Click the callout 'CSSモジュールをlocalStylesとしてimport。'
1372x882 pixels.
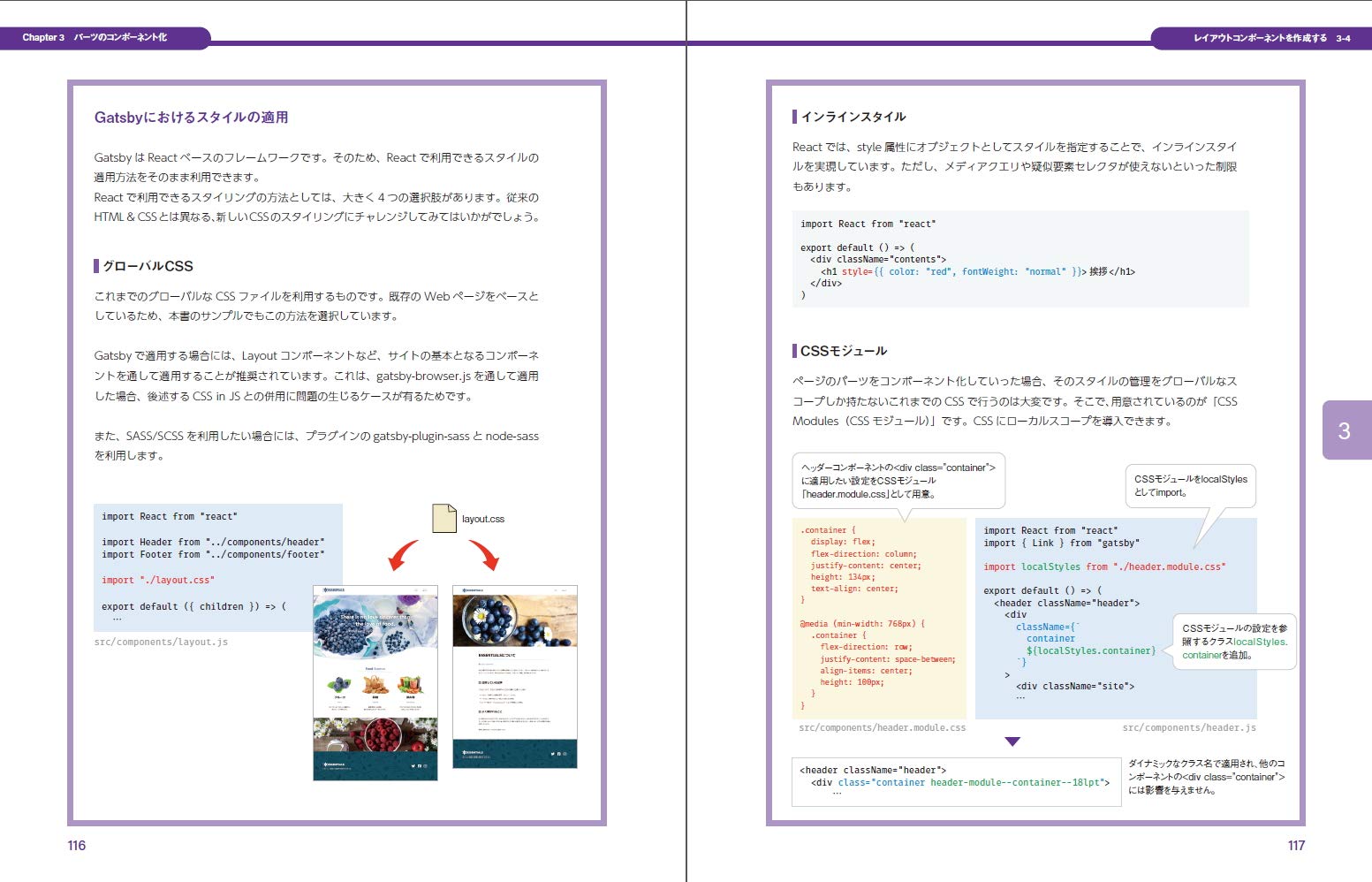click(1190, 486)
